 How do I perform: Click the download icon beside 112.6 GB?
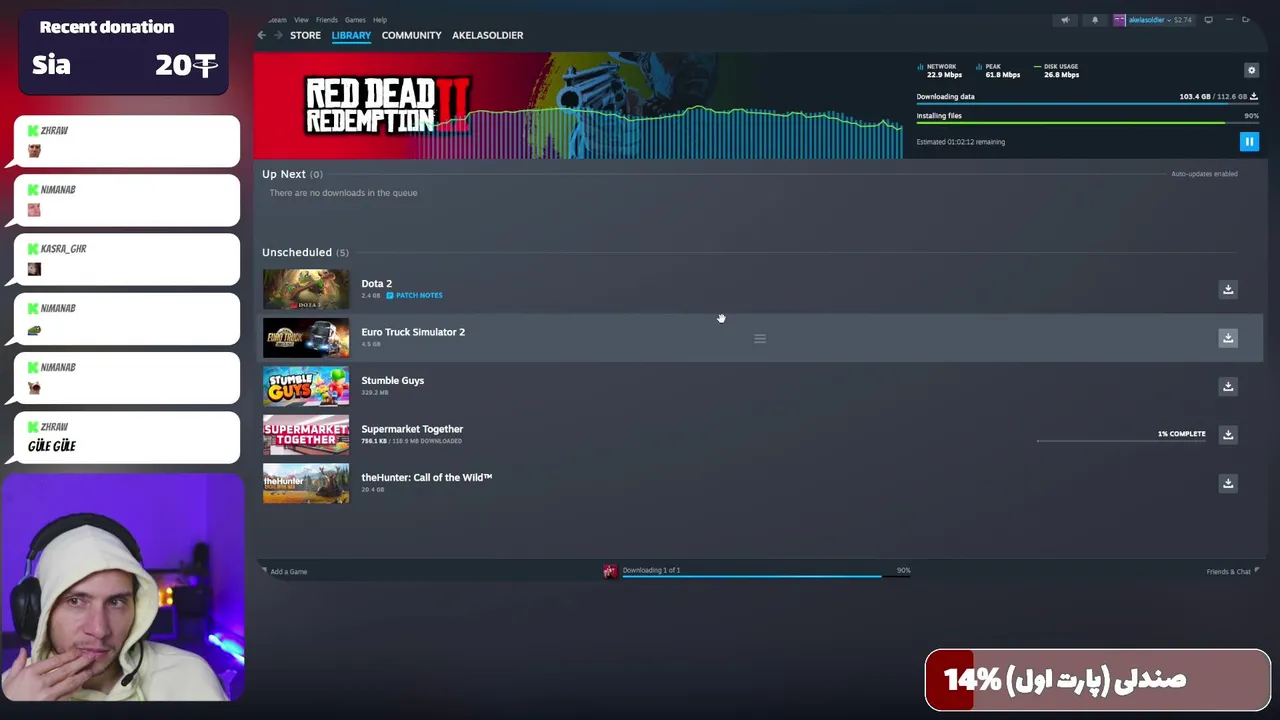click(x=1254, y=97)
